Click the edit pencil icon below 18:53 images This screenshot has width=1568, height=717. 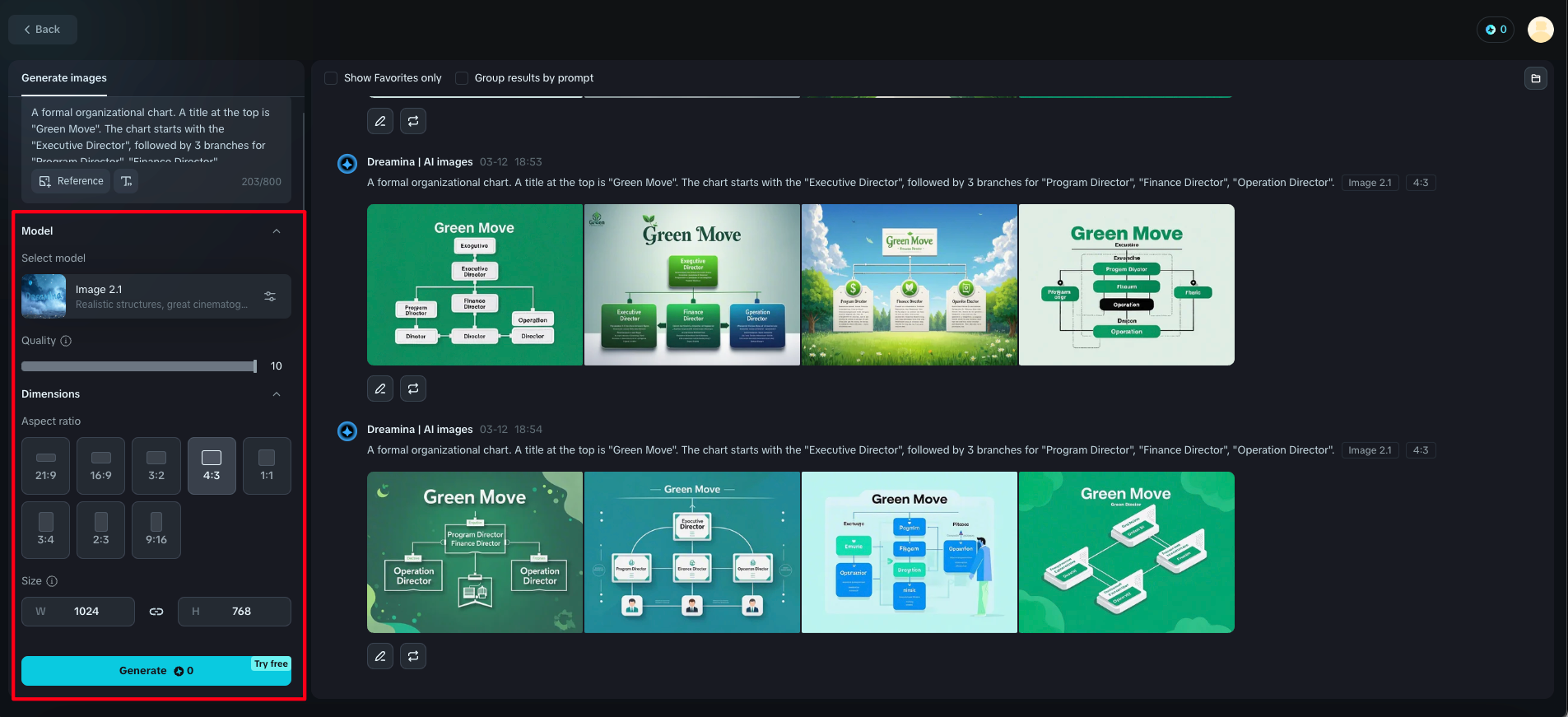click(380, 389)
